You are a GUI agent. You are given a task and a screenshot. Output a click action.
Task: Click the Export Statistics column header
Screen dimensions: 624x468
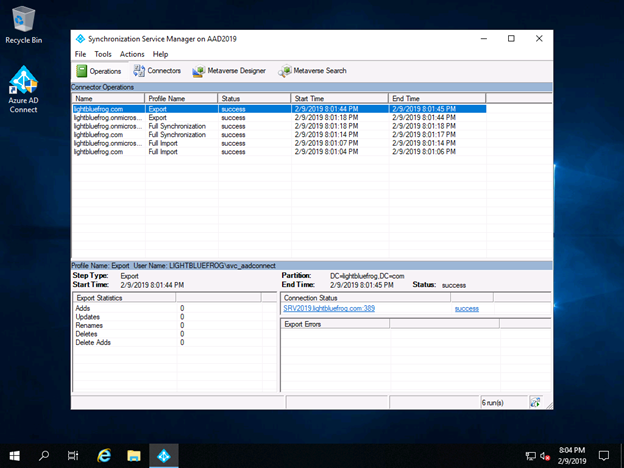124,298
